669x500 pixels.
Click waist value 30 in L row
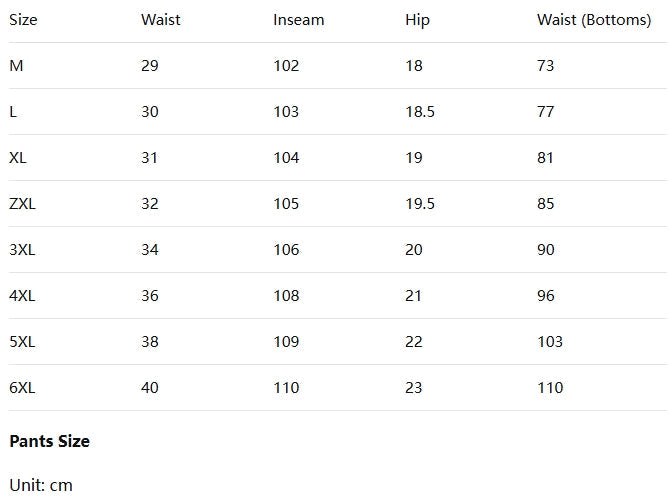(x=150, y=112)
